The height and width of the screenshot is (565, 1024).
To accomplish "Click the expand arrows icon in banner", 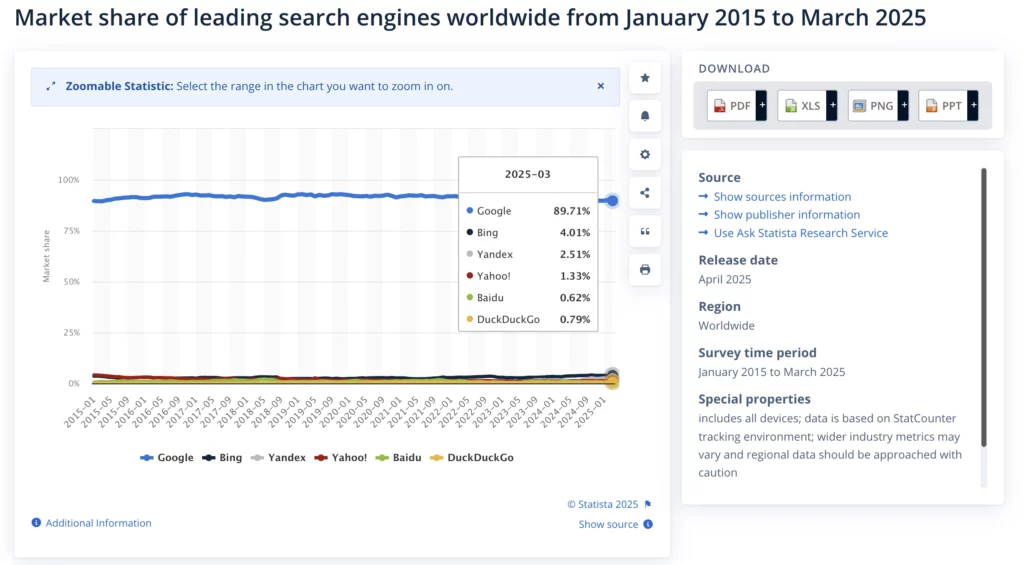I will tap(51, 86).
